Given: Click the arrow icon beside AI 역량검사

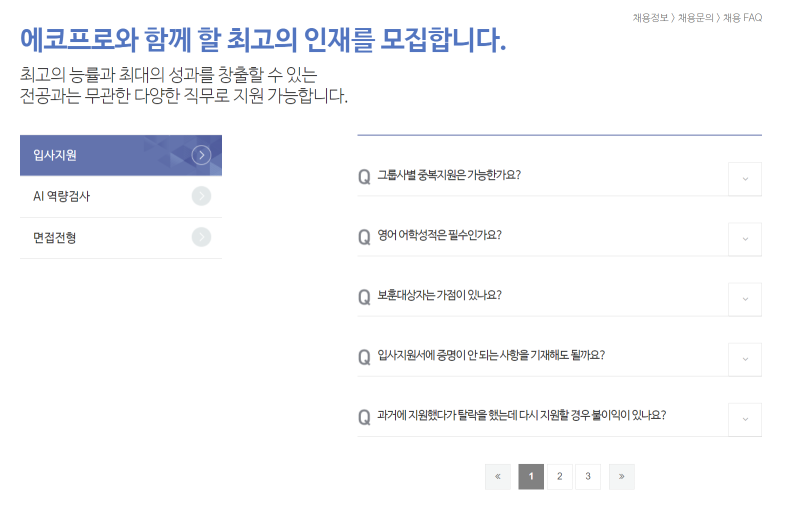Looking at the screenshot, I should click(x=202, y=196).
